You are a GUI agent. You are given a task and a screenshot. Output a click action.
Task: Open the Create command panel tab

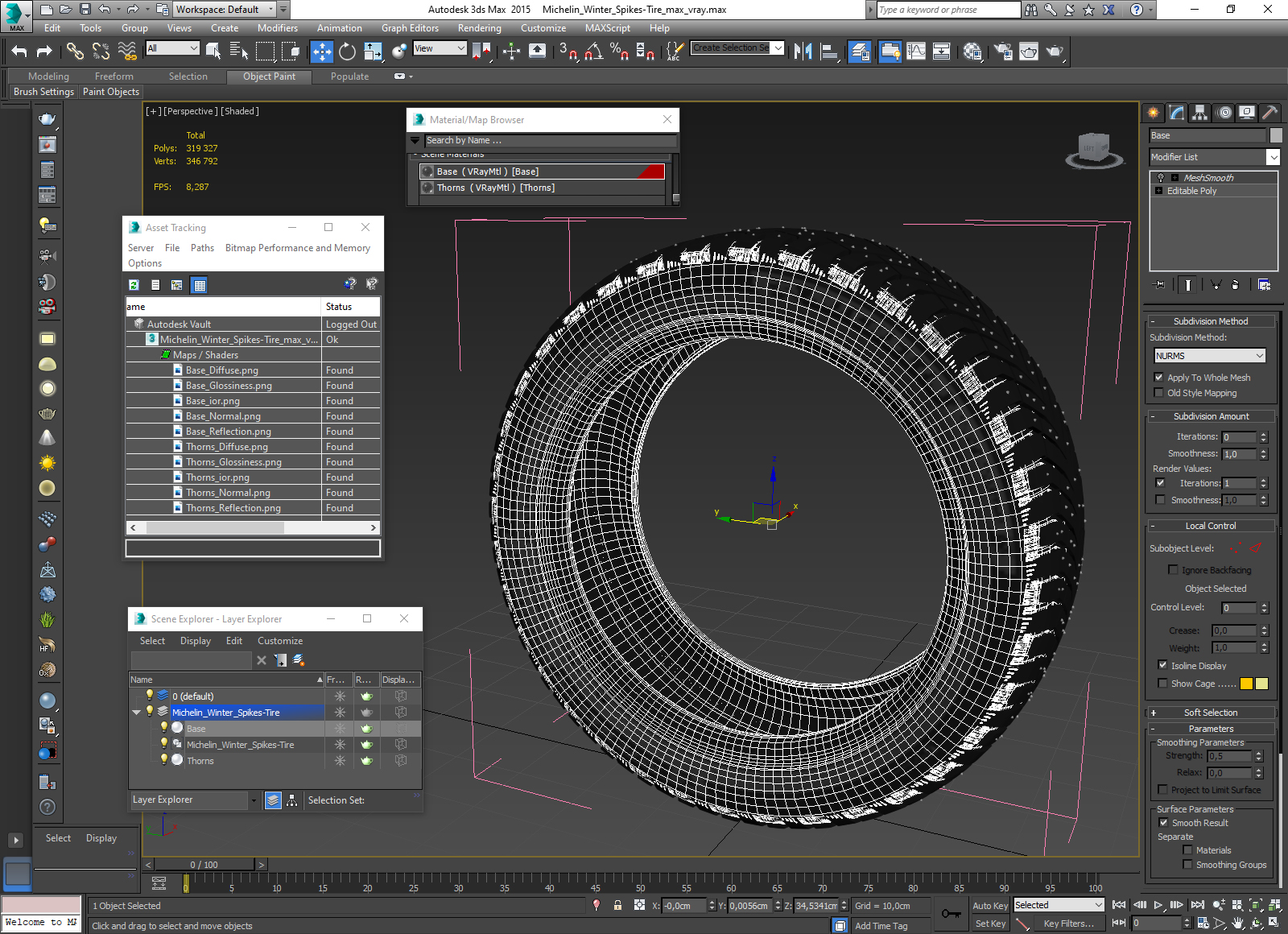(x=1154, y=113)
